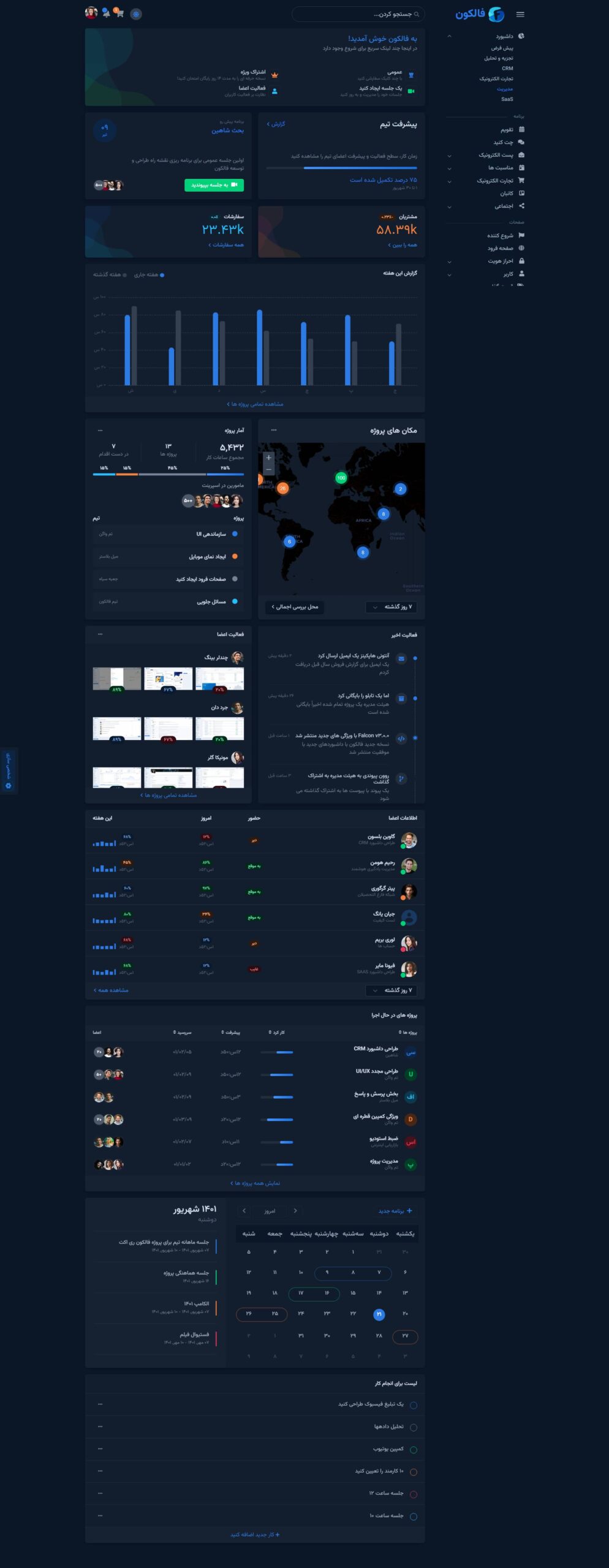Zoom in on the project locations map
This screenshot has height=1568, width=609.
coord(268,458)
